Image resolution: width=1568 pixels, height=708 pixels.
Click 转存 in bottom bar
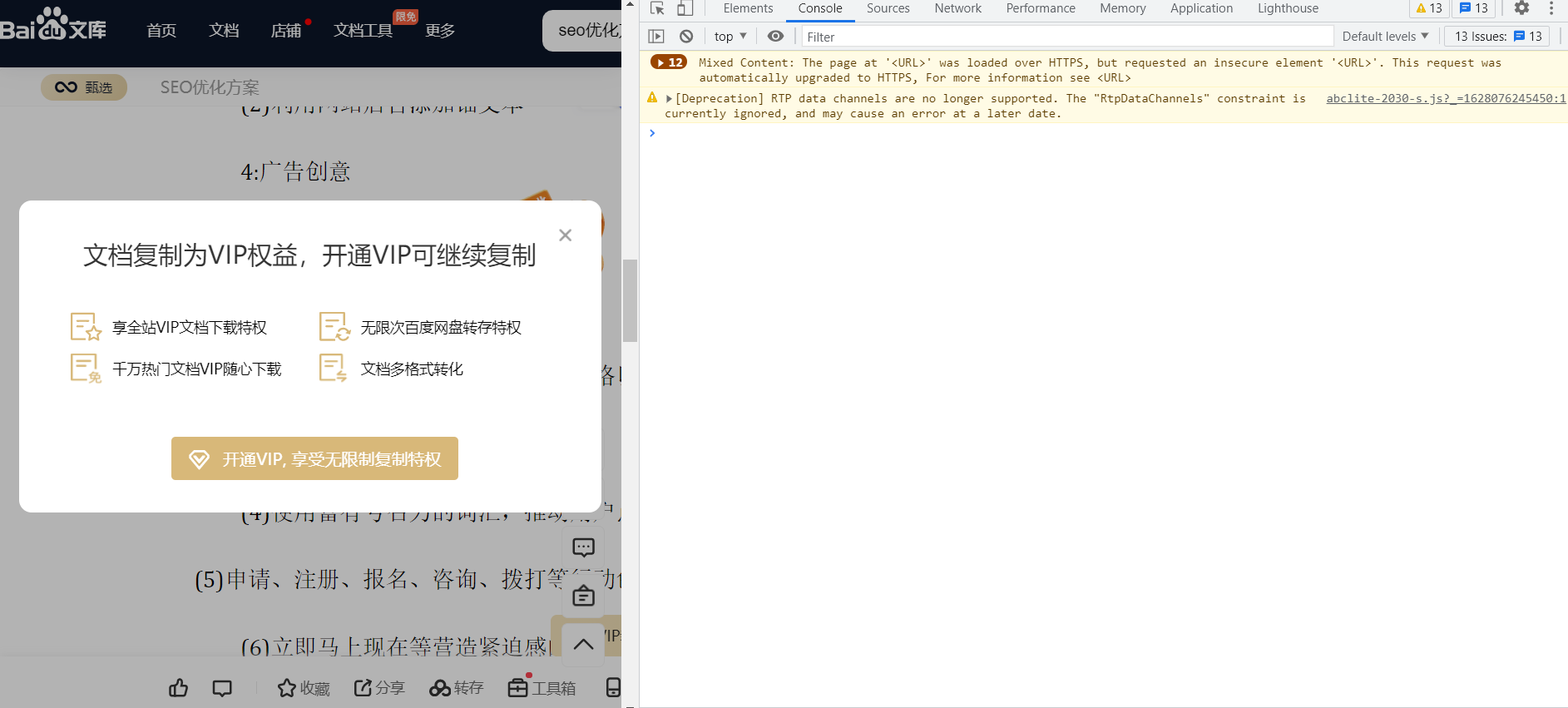456,688
